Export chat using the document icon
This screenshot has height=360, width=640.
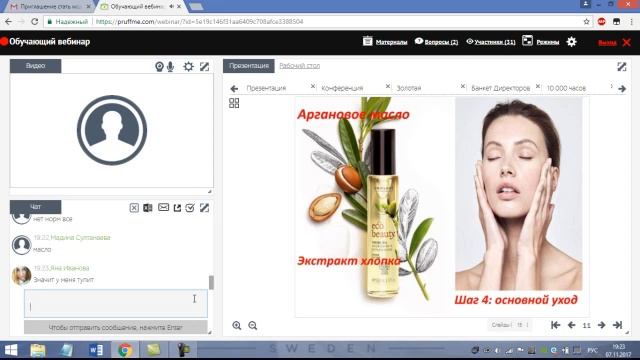pos(148,208)
